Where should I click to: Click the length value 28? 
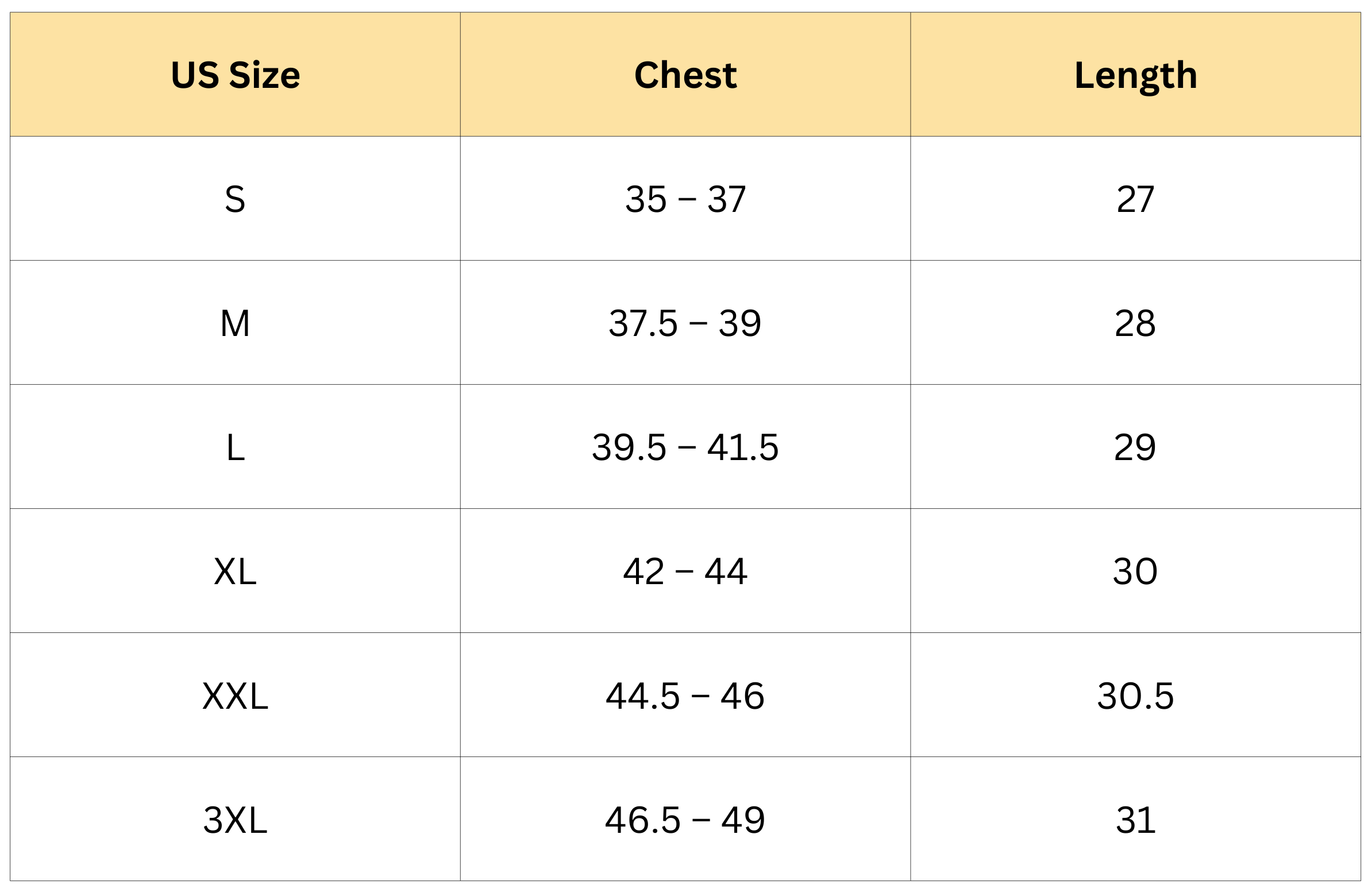1135,323
